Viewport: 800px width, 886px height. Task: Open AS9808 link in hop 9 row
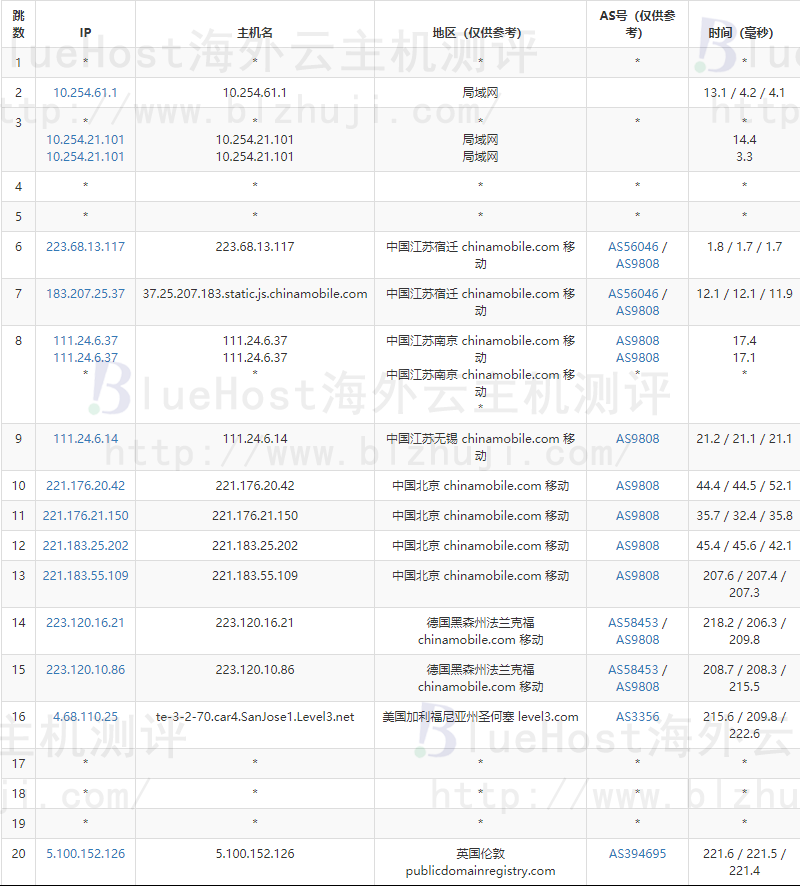[637, 438]
